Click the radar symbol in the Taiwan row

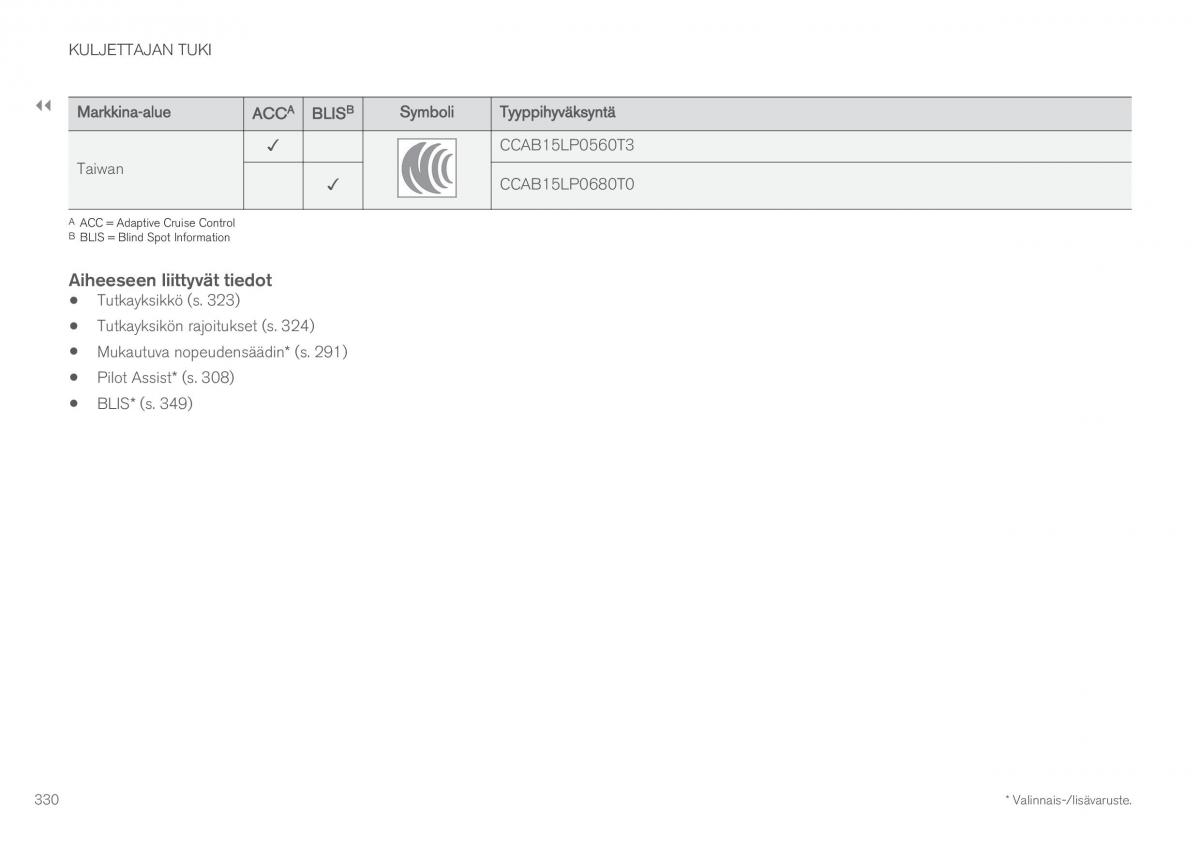click(427, 168)
